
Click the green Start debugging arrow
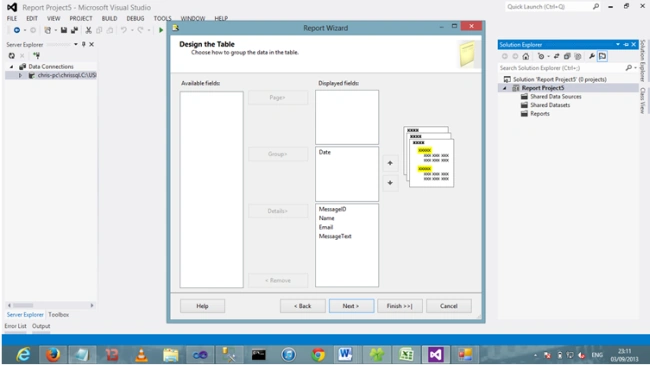tap(161, 30)
